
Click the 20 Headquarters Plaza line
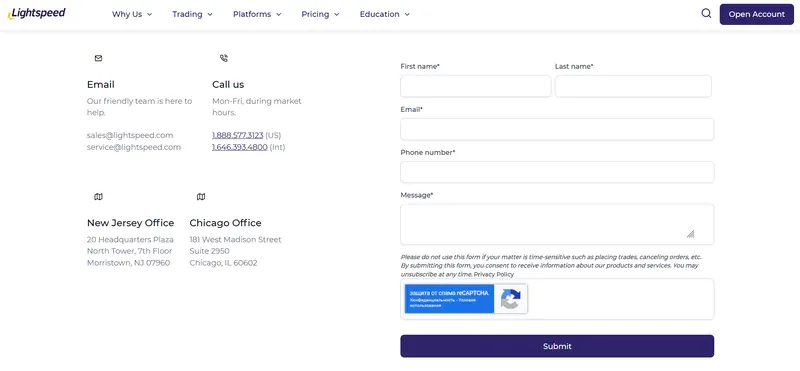click(130, 239)
